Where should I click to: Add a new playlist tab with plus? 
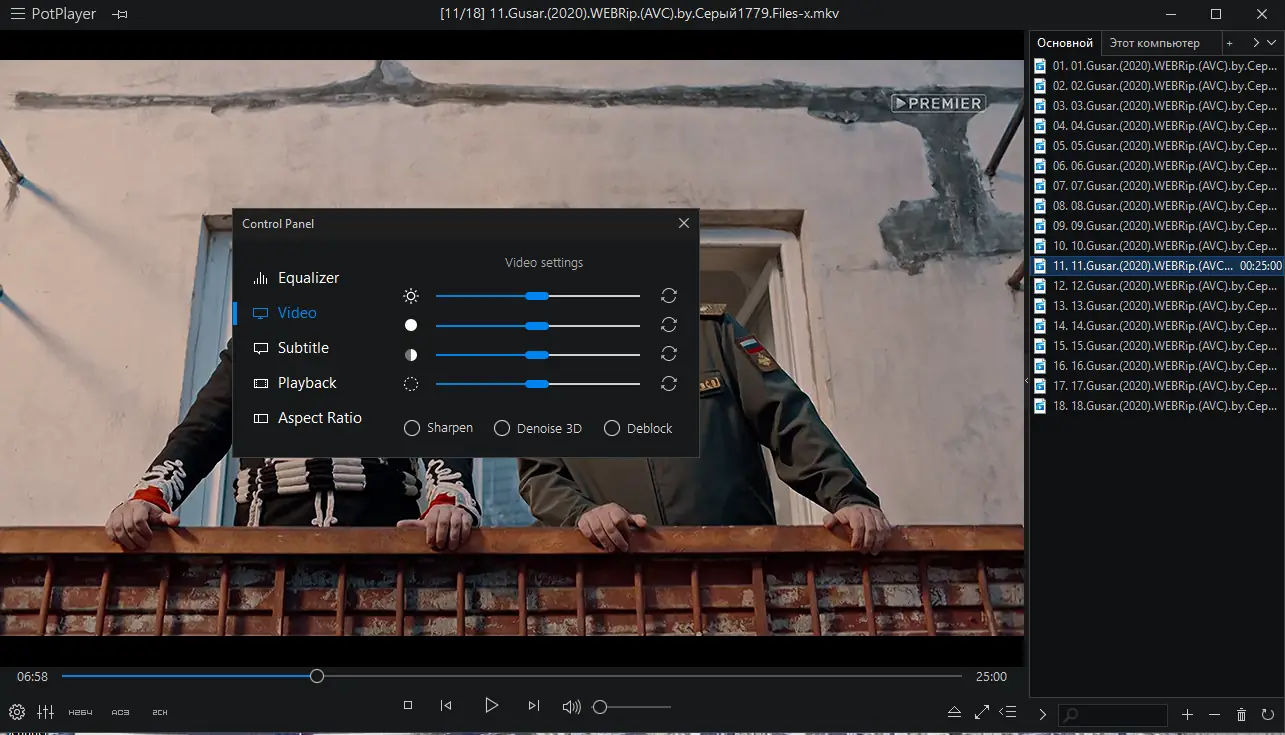(1230, 43)
